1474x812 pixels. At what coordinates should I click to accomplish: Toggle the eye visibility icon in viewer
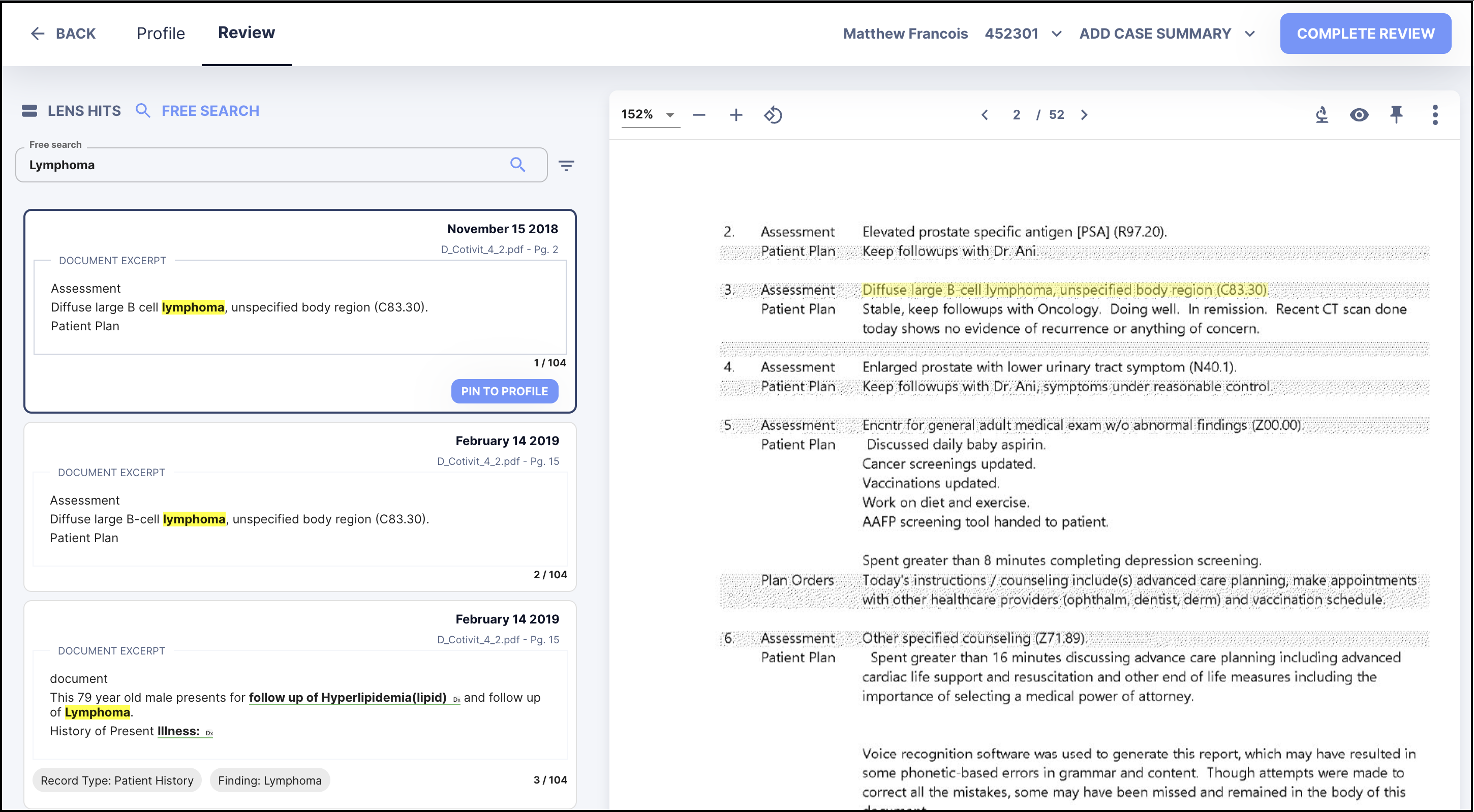(x=1359, y=115)
